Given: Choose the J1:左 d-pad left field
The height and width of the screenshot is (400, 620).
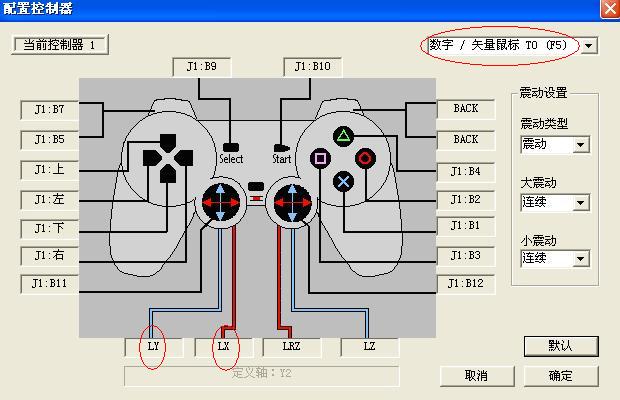Looking at the screenshot, I should coord(49,200).
